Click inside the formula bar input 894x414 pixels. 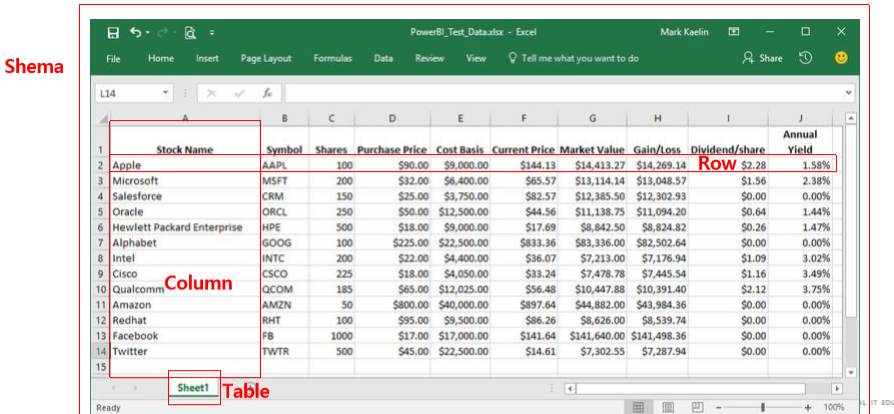(x=564, y=93)
